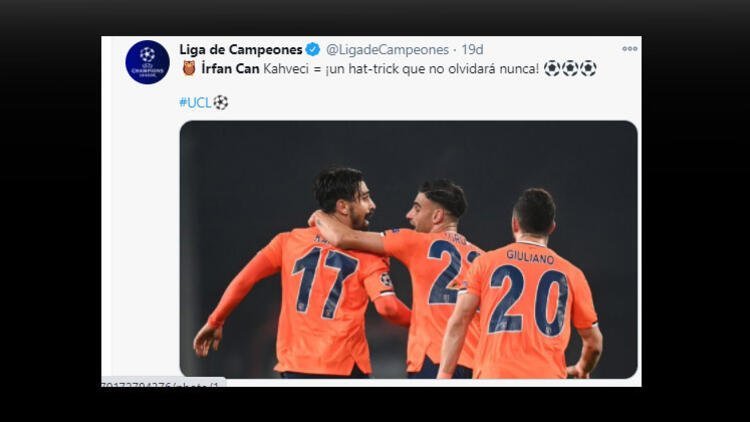
Task: Select the bold İrfan Can text
Action: (x=230, y=68)
